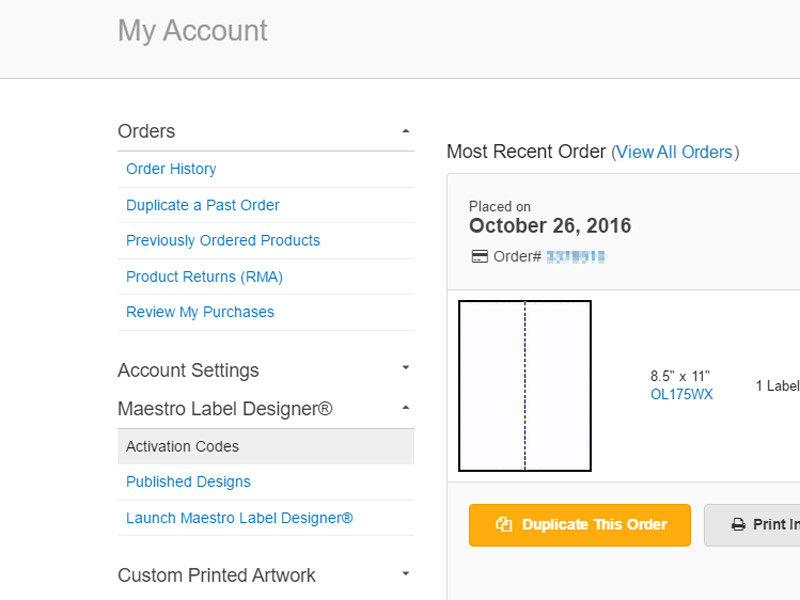Image resolution: width=800 pixels, height=600 pixels.
Task: Open Order History
Action: (x=171, y=169)
